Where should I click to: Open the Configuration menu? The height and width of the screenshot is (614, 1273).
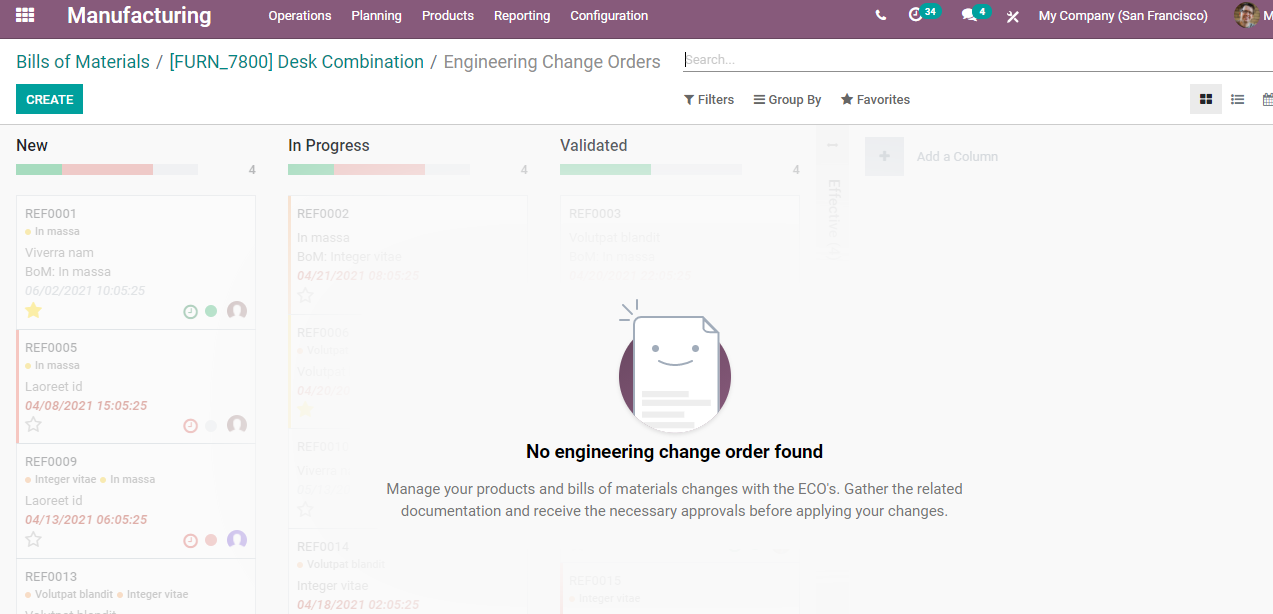coord(609,16)
